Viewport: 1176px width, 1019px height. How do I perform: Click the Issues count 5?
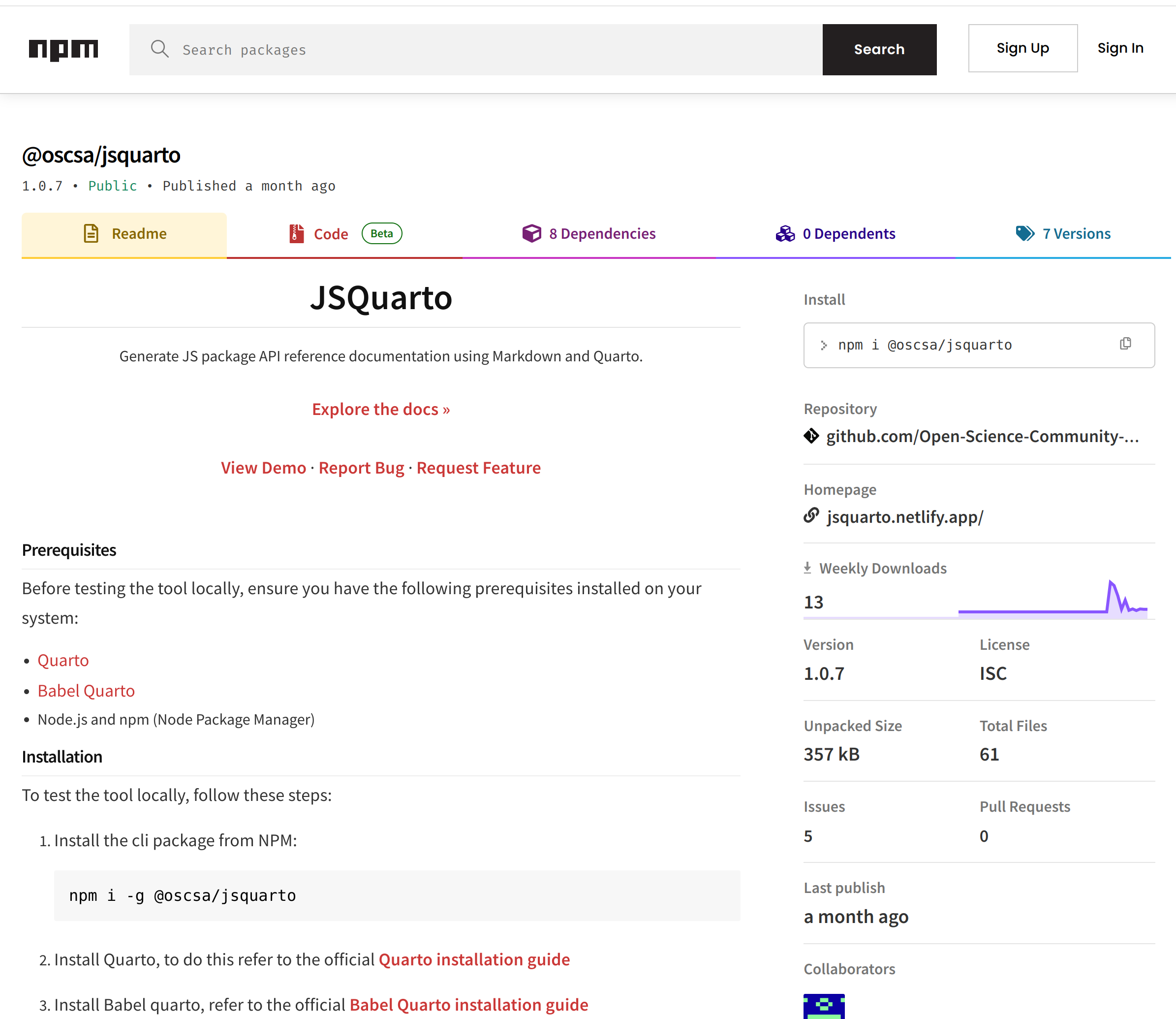(807, 836)
